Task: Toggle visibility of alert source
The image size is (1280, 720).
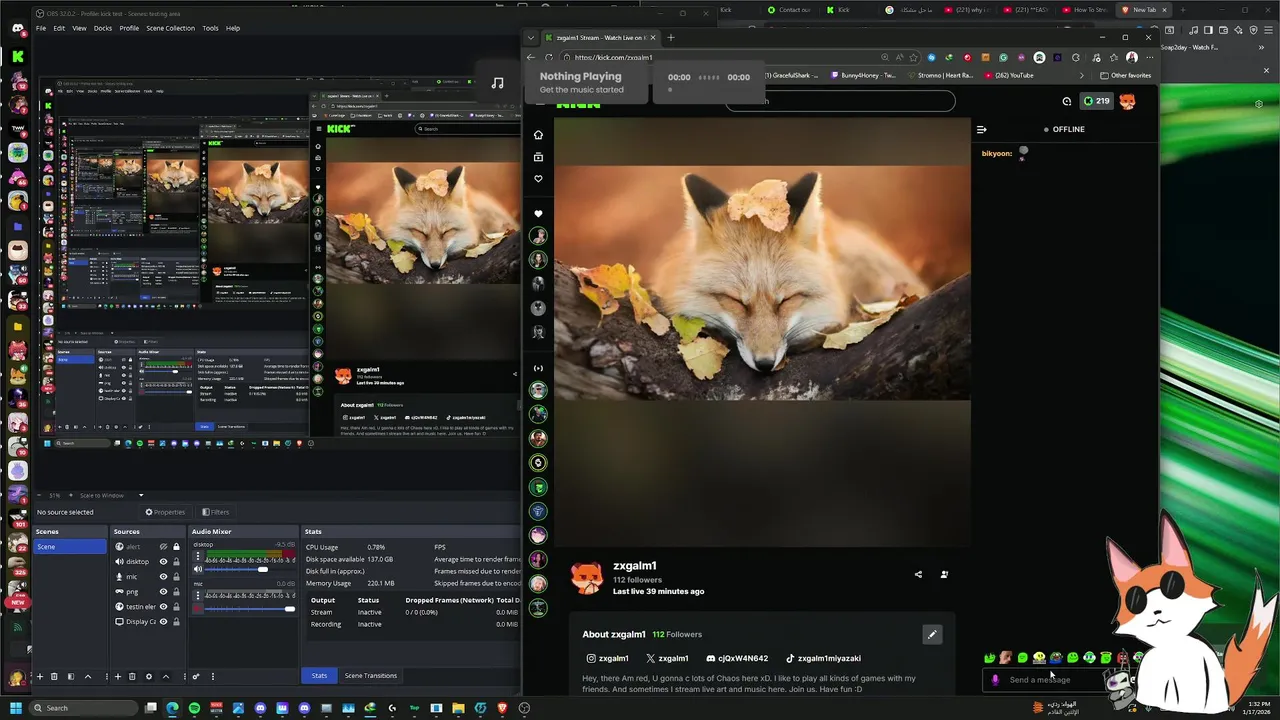Action: pos(164,547)
